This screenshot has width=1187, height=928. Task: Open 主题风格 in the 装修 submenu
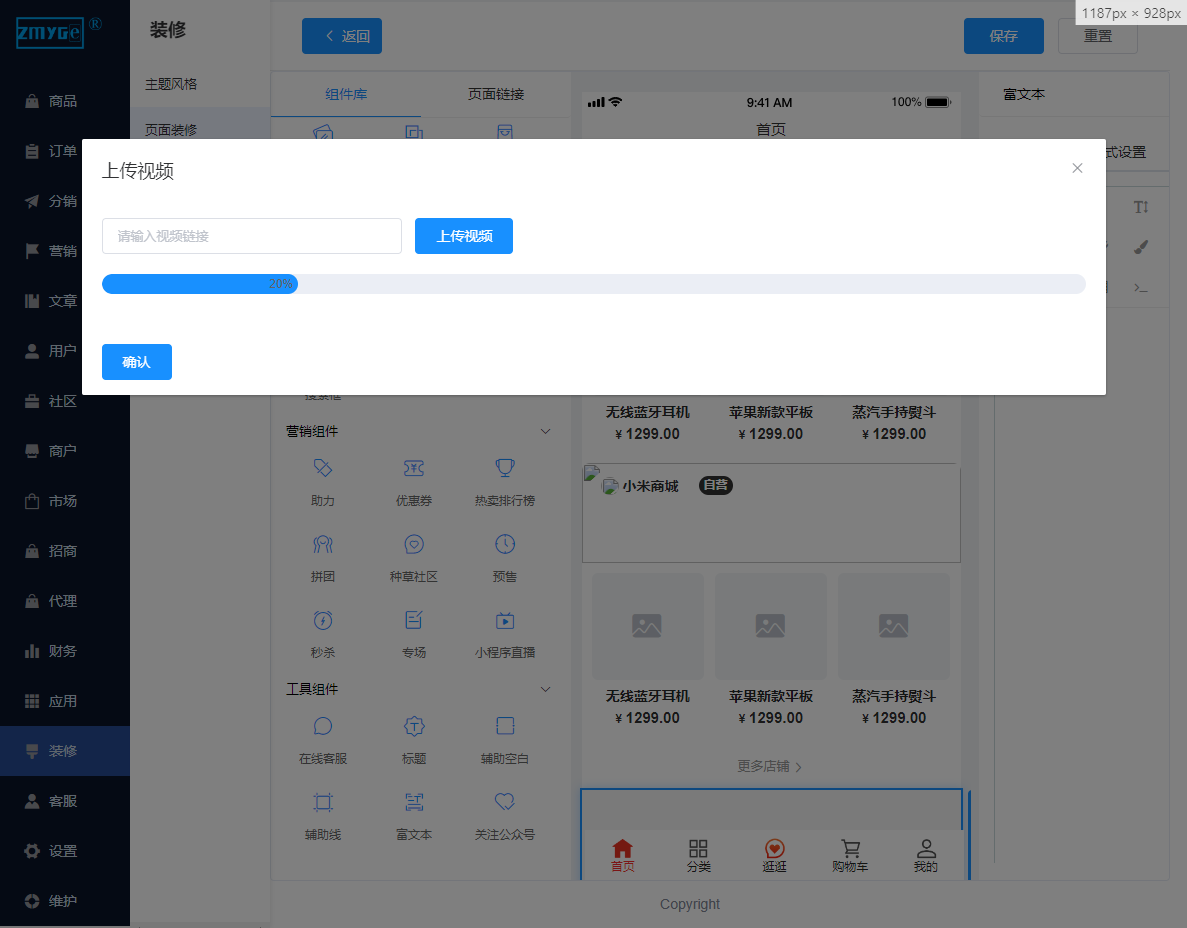coord(171,84)
